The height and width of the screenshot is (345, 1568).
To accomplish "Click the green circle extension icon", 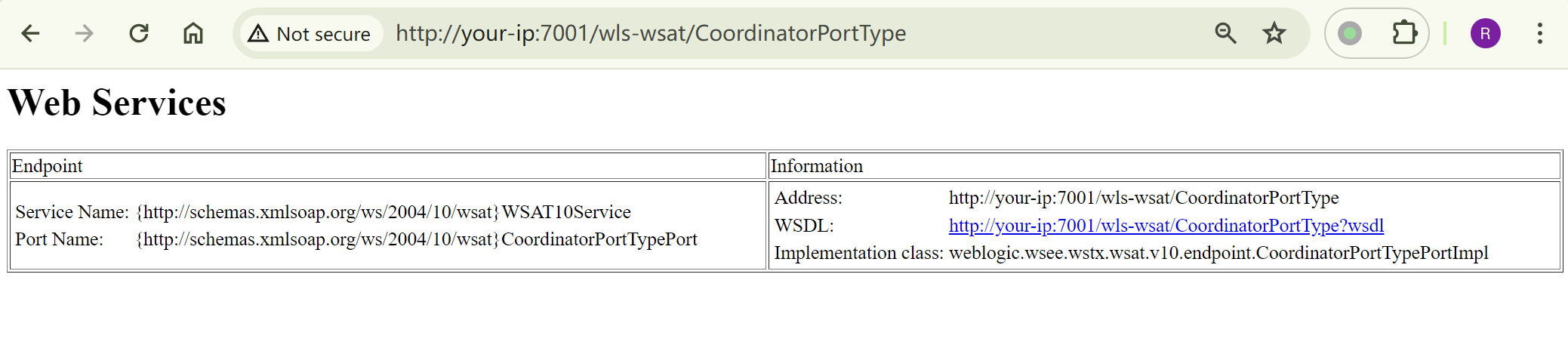I will (1350, 33).
